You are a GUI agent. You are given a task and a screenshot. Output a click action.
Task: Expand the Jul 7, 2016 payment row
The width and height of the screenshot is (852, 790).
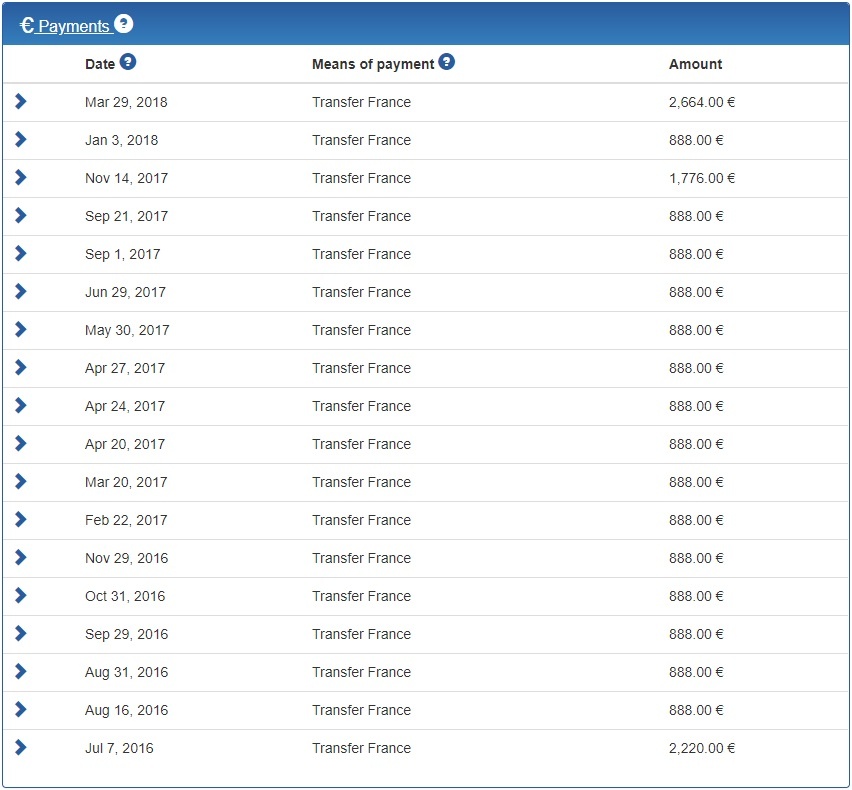click(x=21, y=747)
